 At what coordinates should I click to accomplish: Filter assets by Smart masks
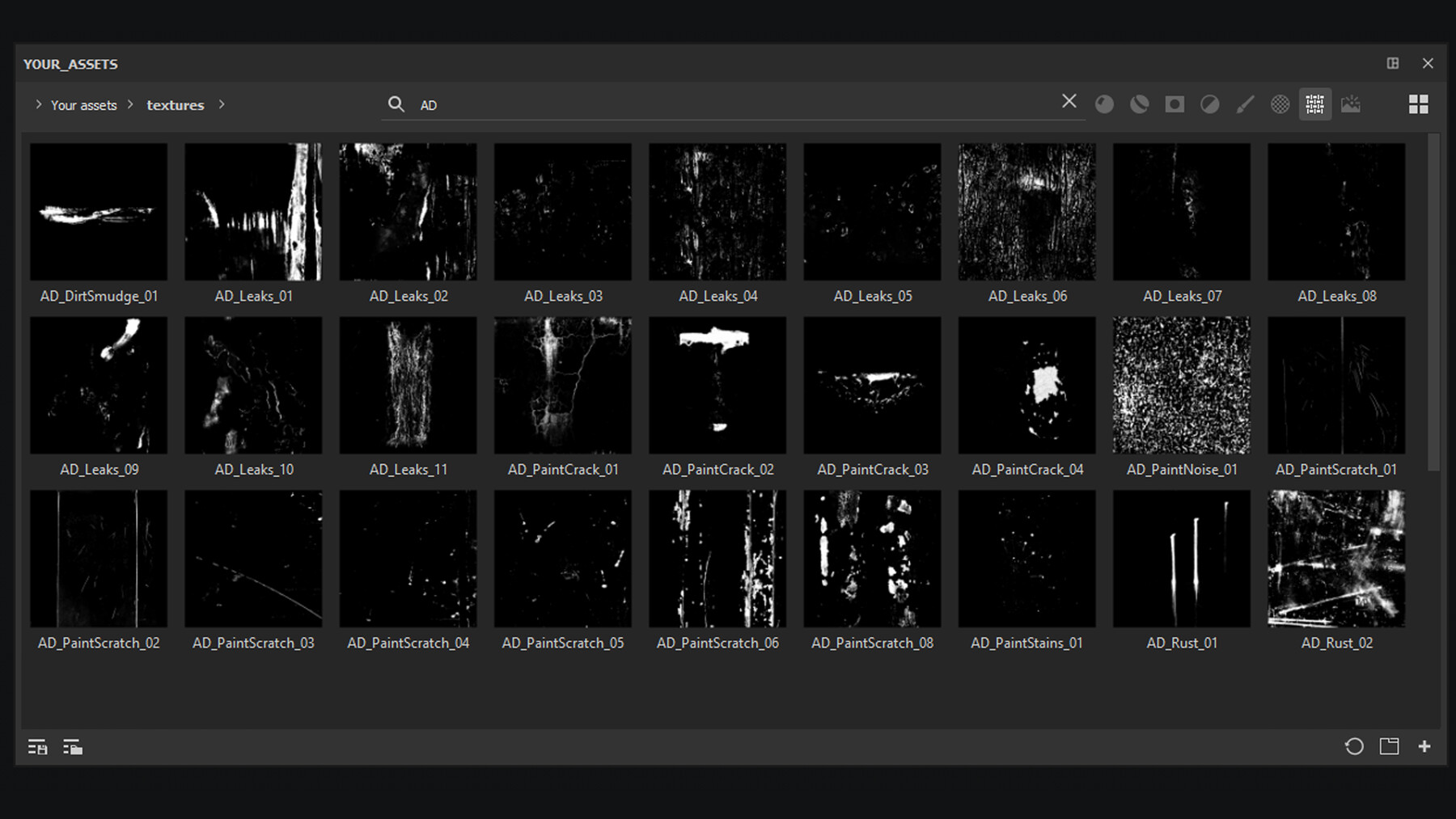click(x=1174, y=103)
